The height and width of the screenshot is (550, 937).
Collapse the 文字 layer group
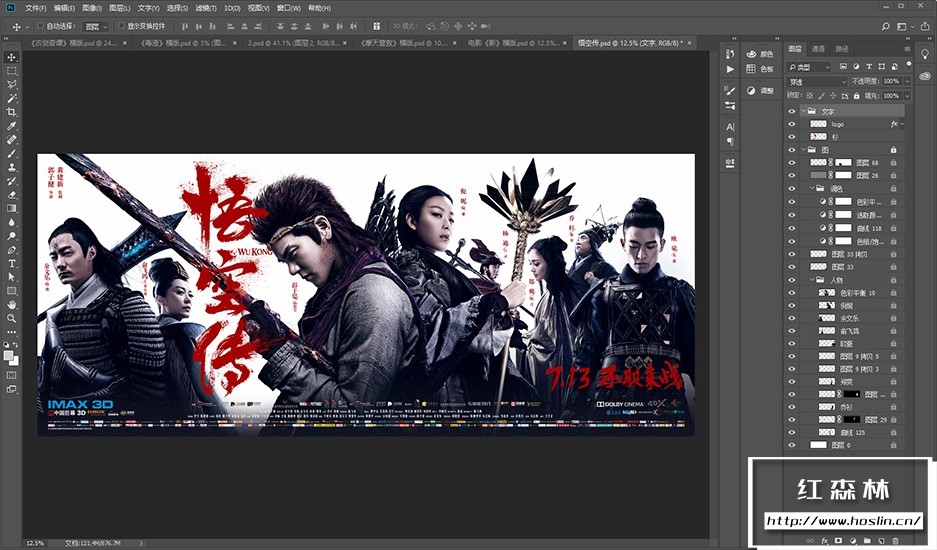(804, 111)
